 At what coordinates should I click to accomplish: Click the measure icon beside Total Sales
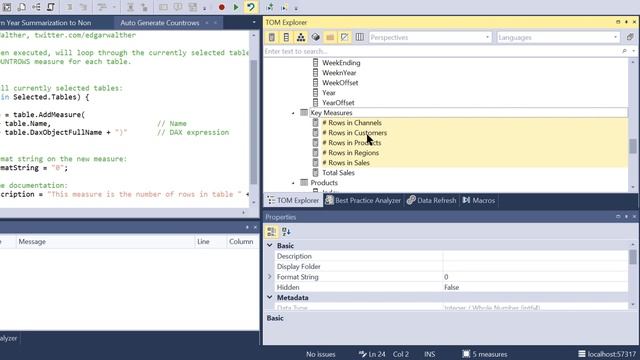pyautogui.click(x=316, y=173)
